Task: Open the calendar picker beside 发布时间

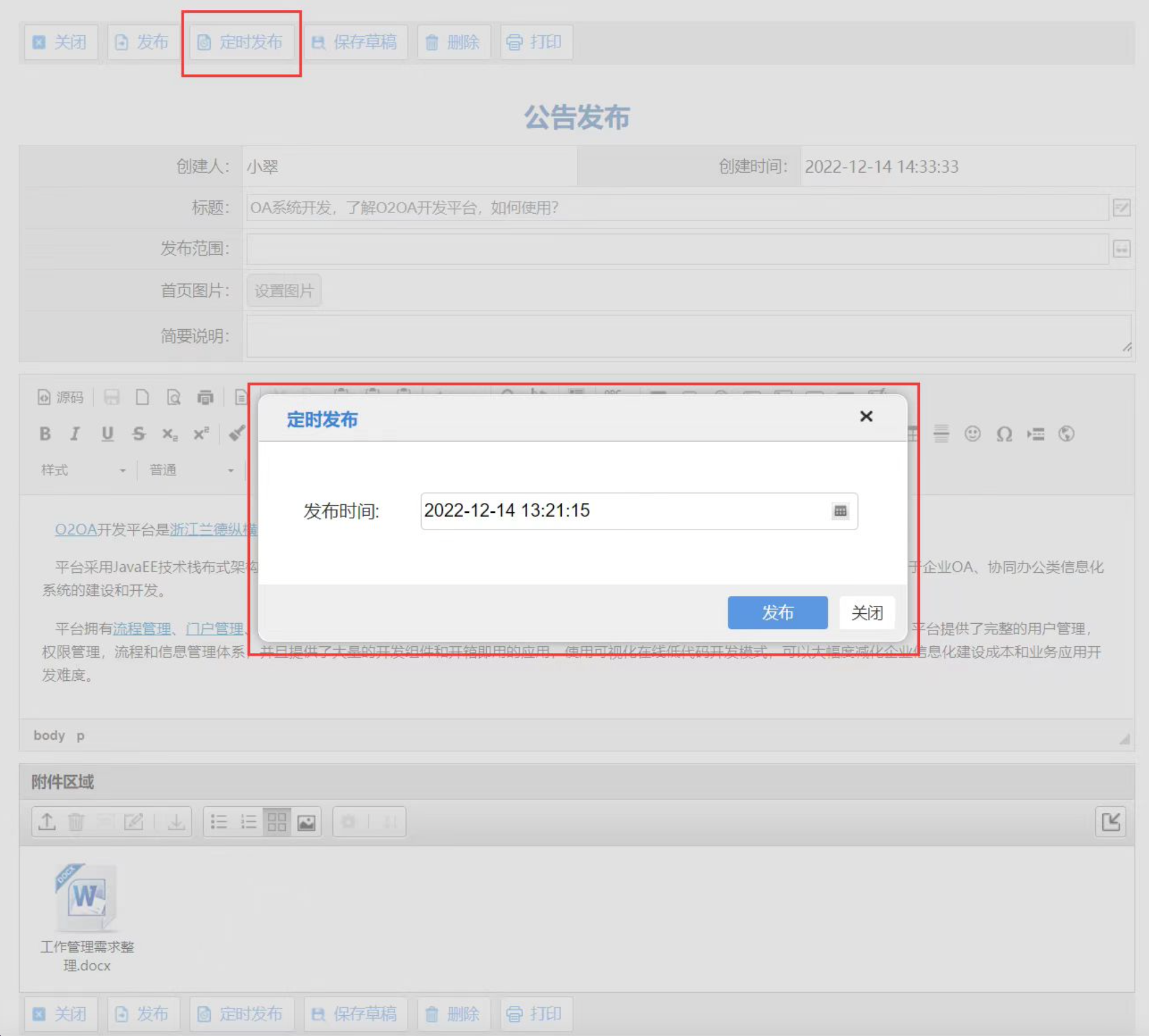Action: point(841,510)
